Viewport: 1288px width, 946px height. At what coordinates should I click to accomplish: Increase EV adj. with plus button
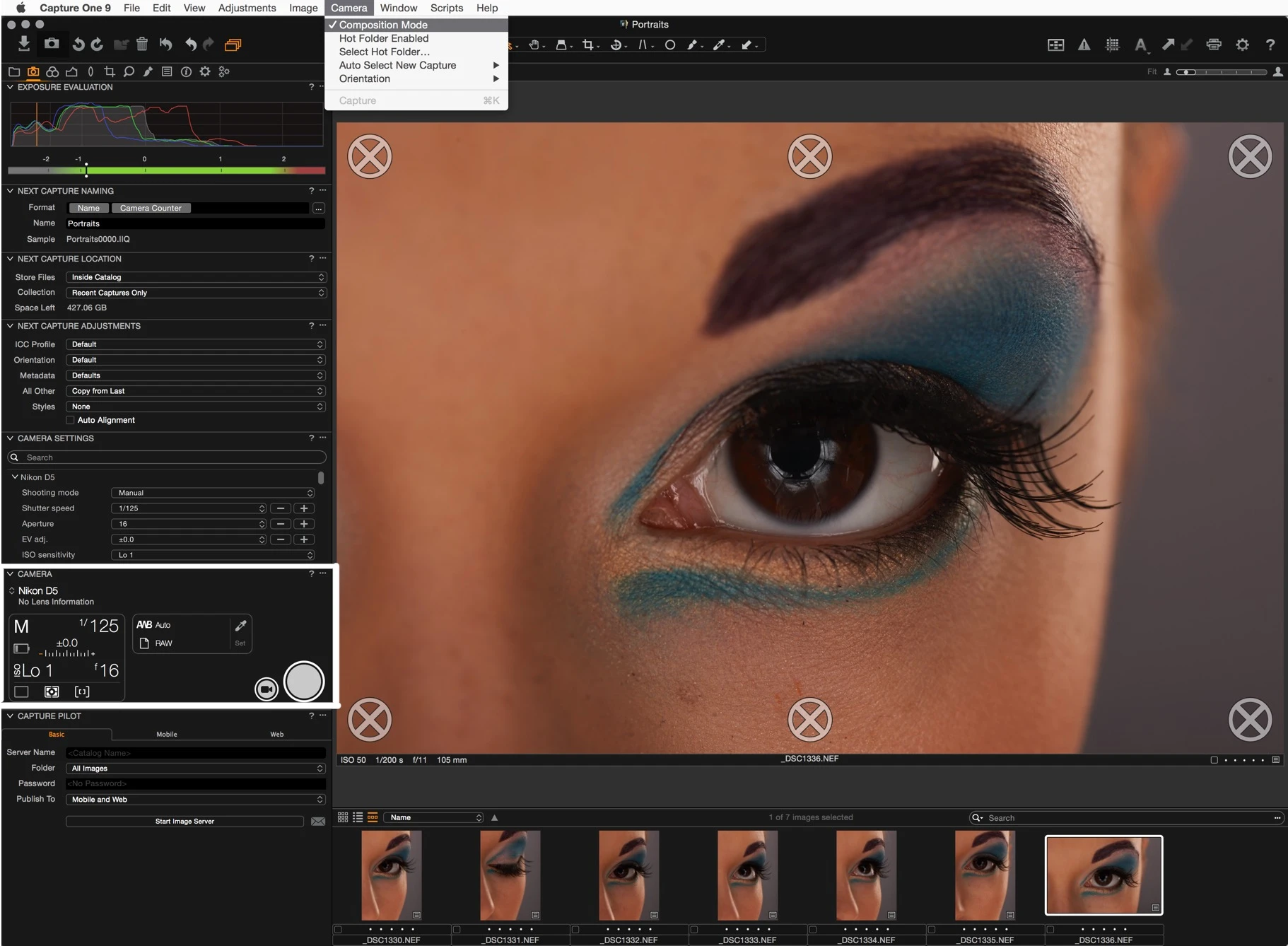click(x=304, y=539)
